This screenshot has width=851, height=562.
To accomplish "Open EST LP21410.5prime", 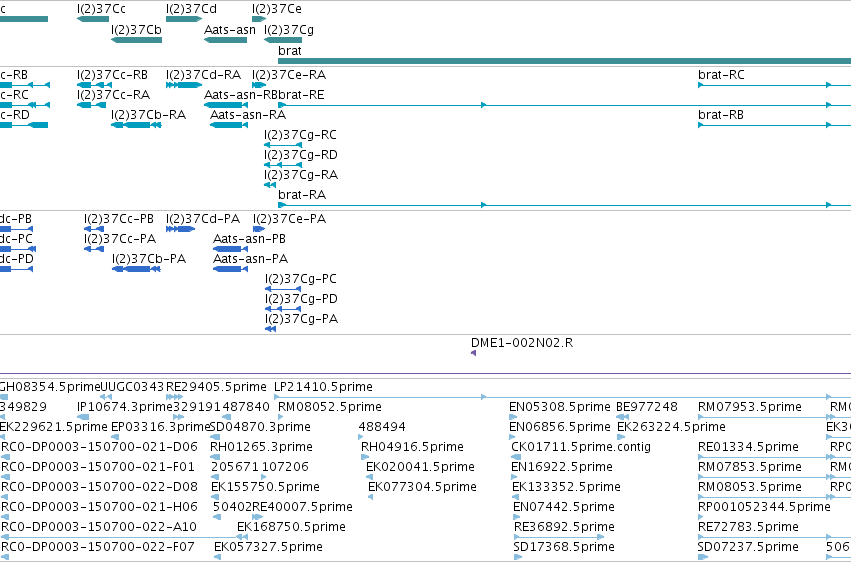I will pyautogui.click(x=323, y=387).
